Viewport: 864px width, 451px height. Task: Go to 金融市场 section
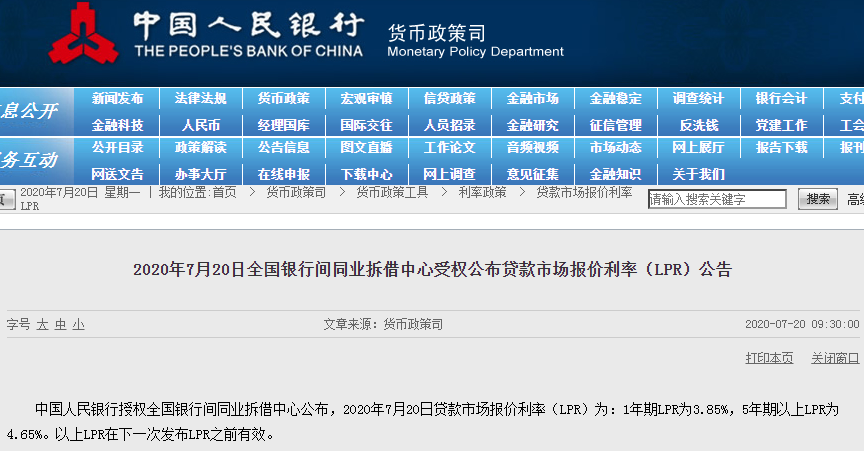point(532,98)
